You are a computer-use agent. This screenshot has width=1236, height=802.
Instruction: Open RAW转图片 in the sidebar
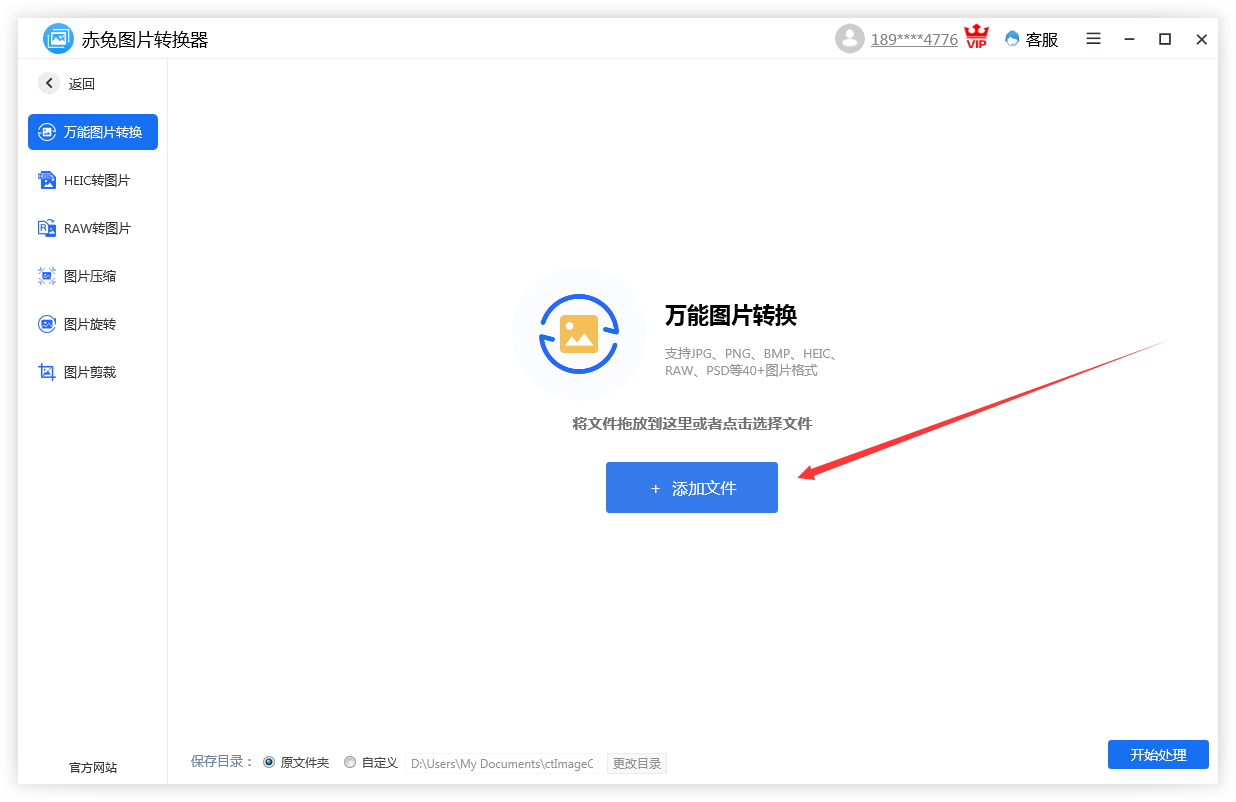93,228
